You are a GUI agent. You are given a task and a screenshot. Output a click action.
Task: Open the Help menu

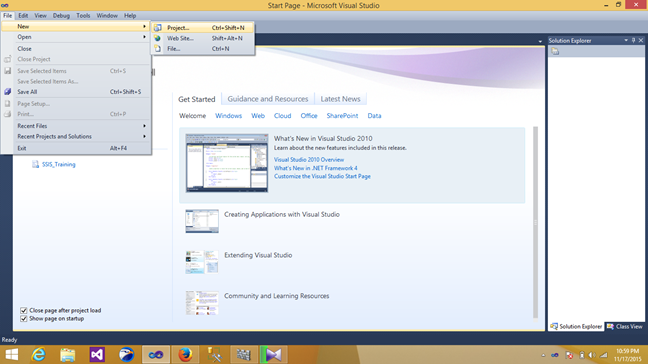130,15
